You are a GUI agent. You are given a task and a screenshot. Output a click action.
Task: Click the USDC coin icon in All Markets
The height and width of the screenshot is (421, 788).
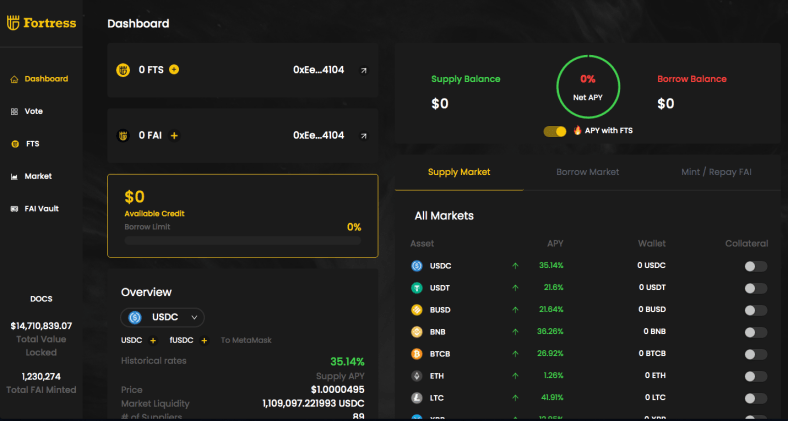tap(417, 266)
